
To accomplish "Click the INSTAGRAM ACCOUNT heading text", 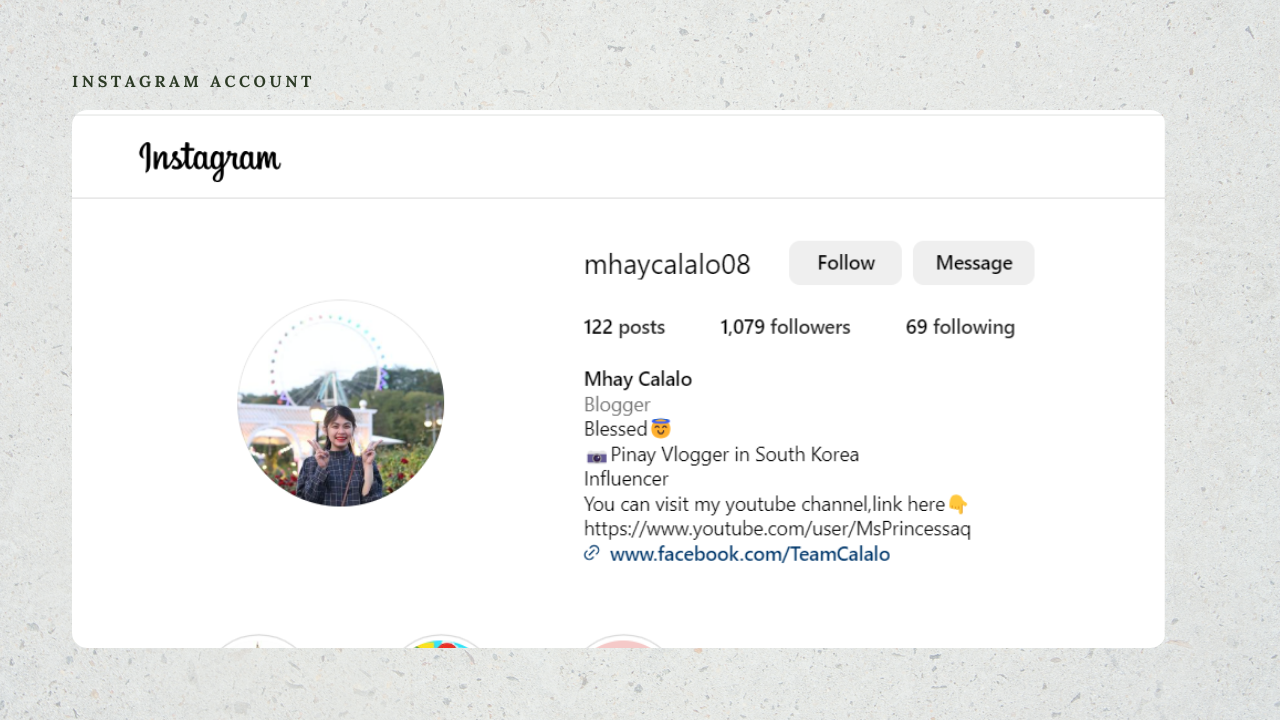I will (193, 82).
